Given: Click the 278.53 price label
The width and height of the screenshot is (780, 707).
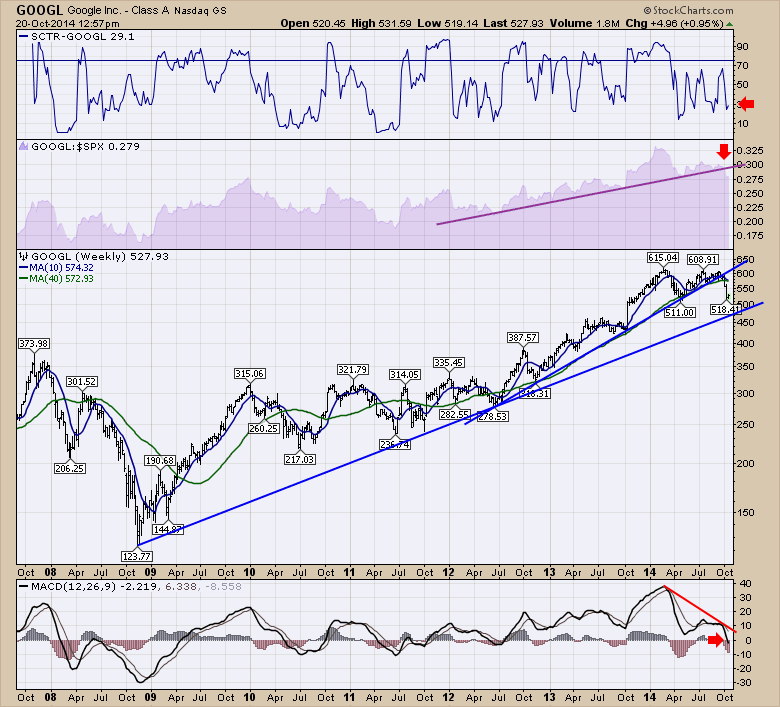Looking at the screenshot, I should point(492,416).
